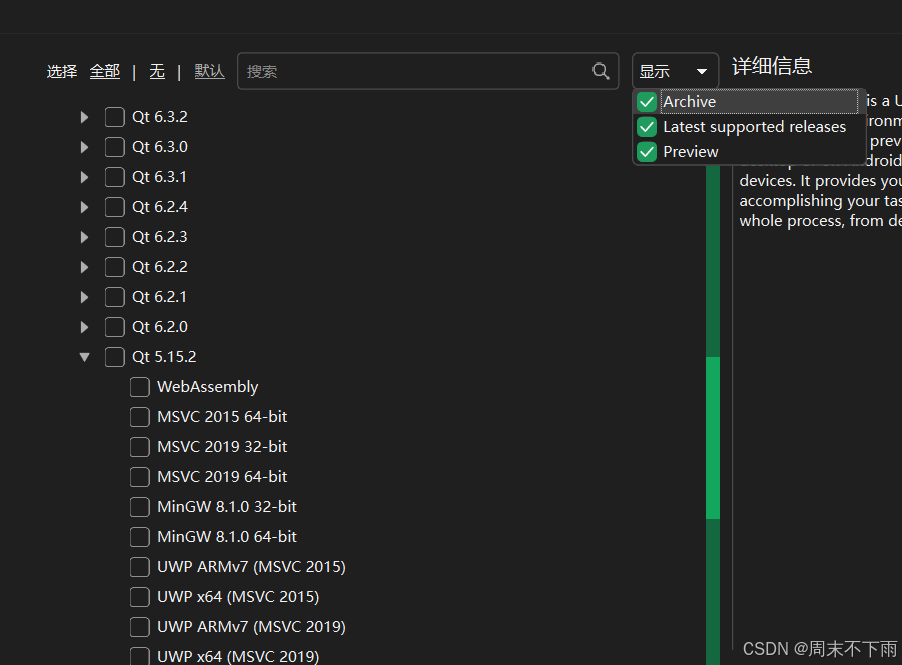Check the MSVC 2019 64-bit box
The height and width of the screenshot is (665, 902).
(x=140, y=476)
